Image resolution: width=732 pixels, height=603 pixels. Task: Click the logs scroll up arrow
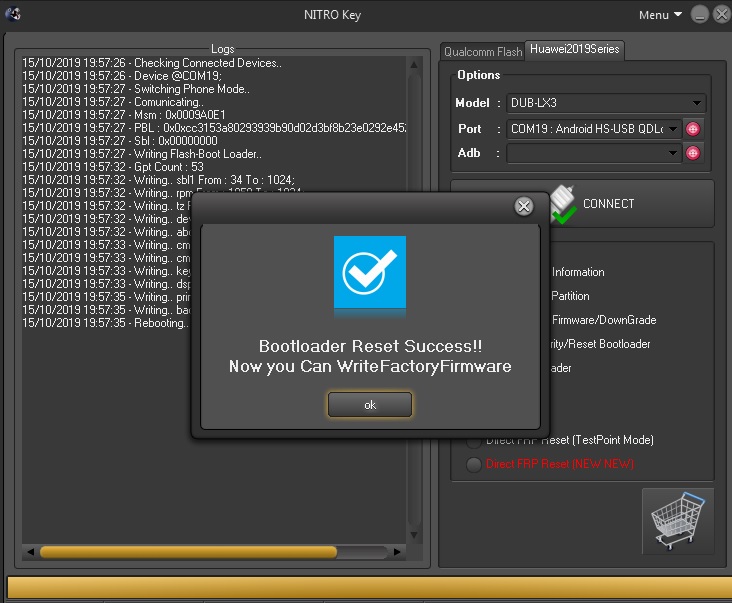tap(414, 65)
